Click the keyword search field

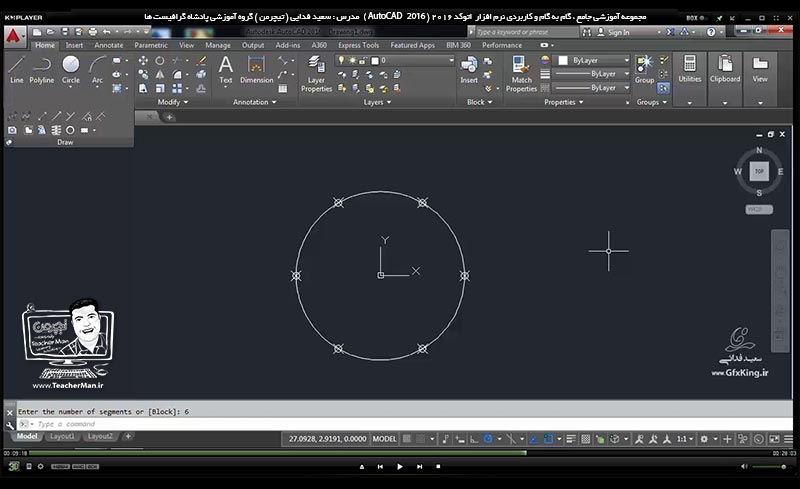pos(527,32)
